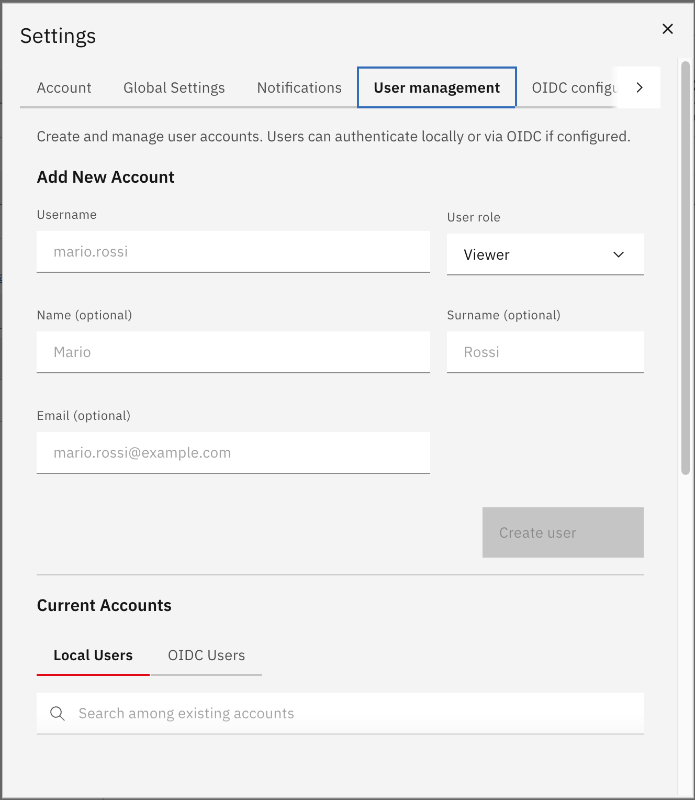Focus the Username input field
The image size is (695, 800).
tap(233, 252)
